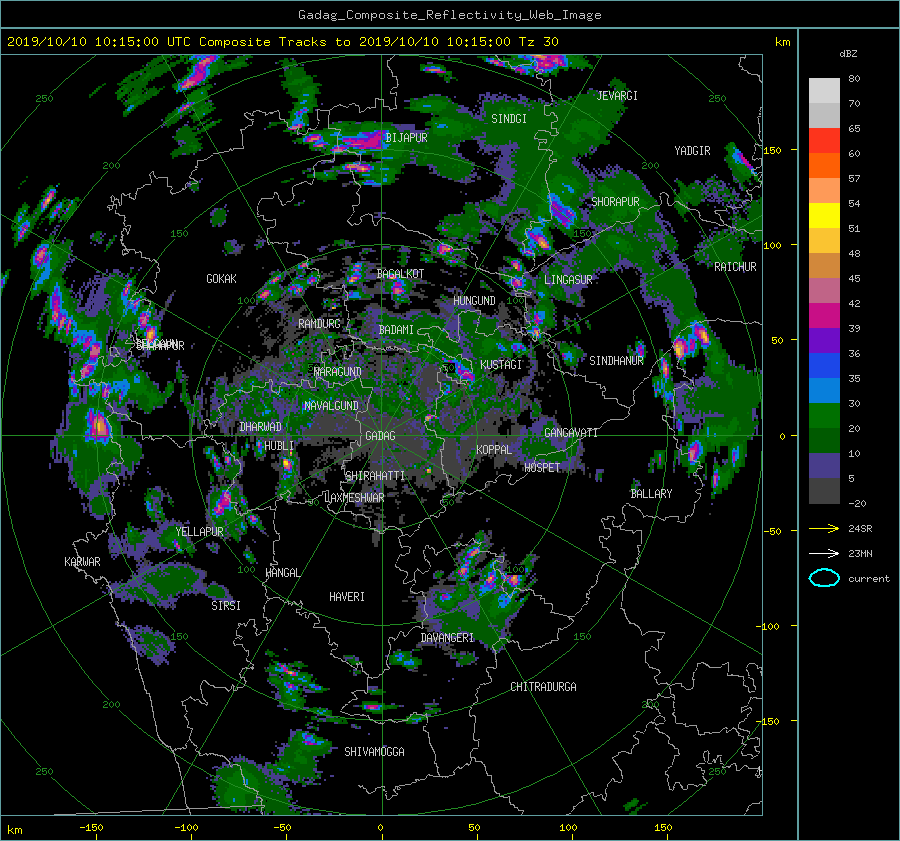This screenshot has height=841, width=900.
Task: Click the -100 tick on right km axis
Action: [770, 626]
